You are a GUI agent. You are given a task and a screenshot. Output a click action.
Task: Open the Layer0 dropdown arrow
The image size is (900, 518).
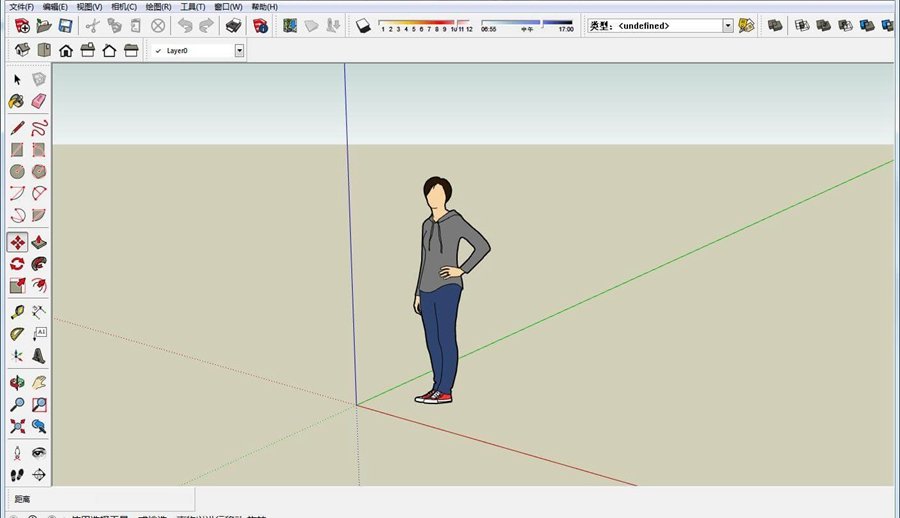239,51
